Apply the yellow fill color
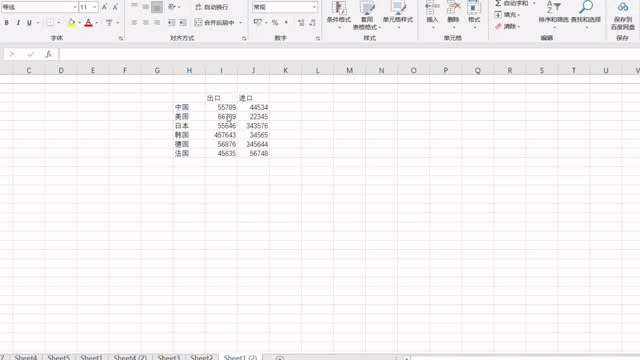The width and height of the screenshot is (640, 360). [x=71, y=23]
